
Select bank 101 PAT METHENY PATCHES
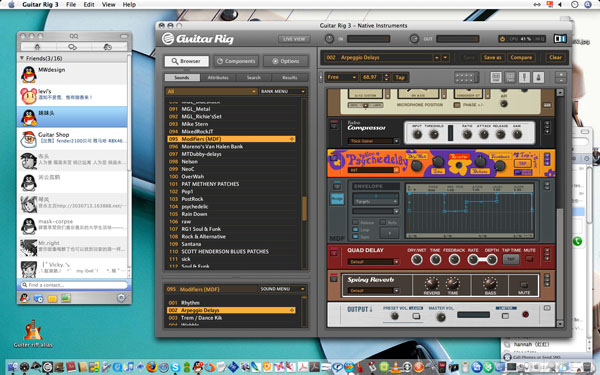231,184
